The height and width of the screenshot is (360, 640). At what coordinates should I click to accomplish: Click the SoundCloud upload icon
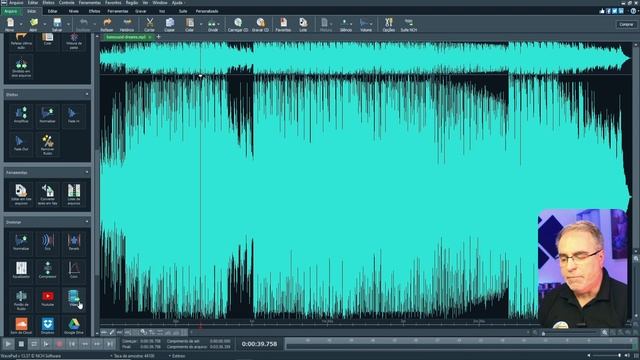pos(21,326)
